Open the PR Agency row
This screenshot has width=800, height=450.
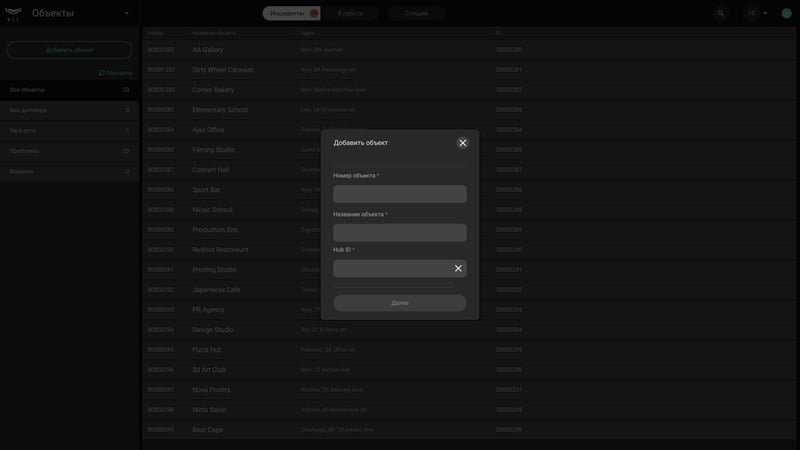[468, 310]
